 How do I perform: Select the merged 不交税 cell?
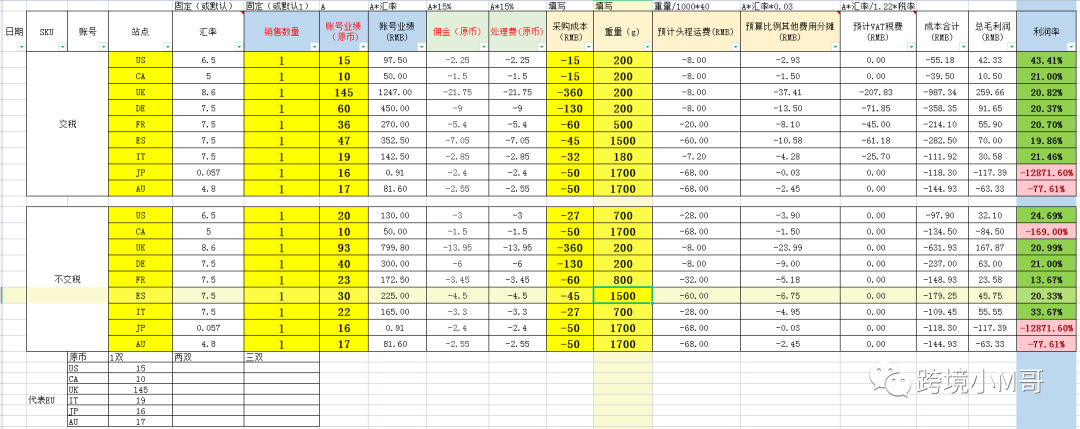pyautogui.click(x=67, y=279)
